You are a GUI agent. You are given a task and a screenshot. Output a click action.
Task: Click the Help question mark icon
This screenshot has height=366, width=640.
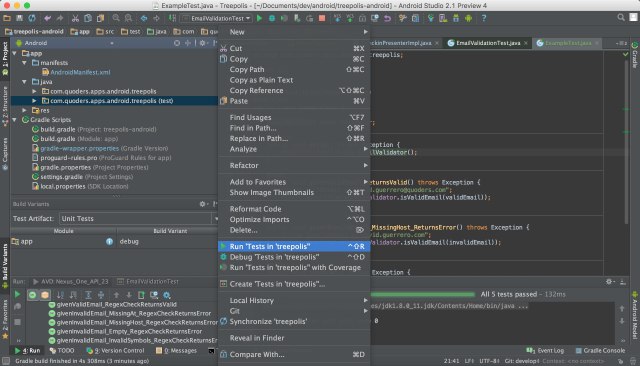click(484, 18)
